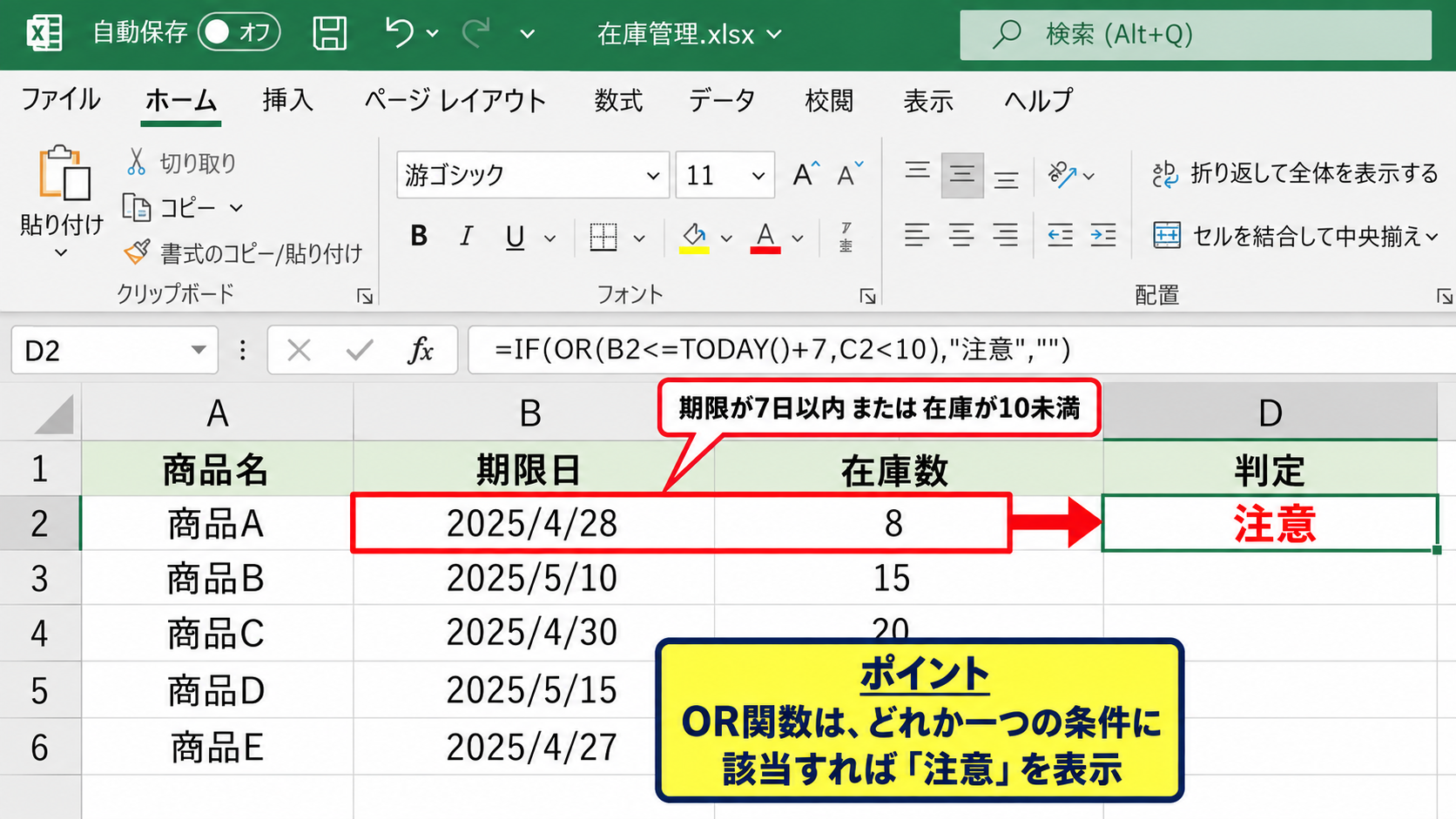The width and height of the screenshot is (1456, 819).
Task: Click the Excel app icon
Action: (x=44, y=33)
